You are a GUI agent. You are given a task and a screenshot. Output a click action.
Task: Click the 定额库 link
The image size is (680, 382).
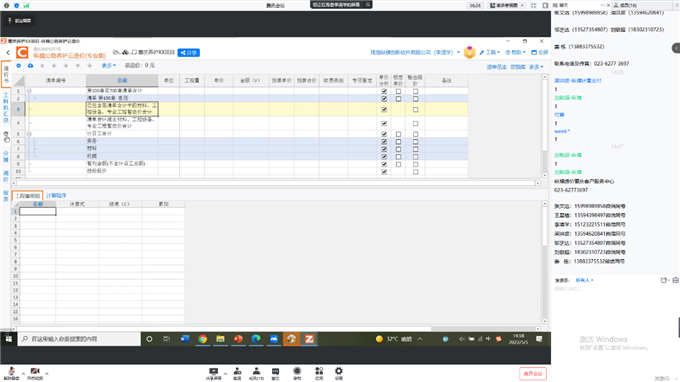point(517,67)
